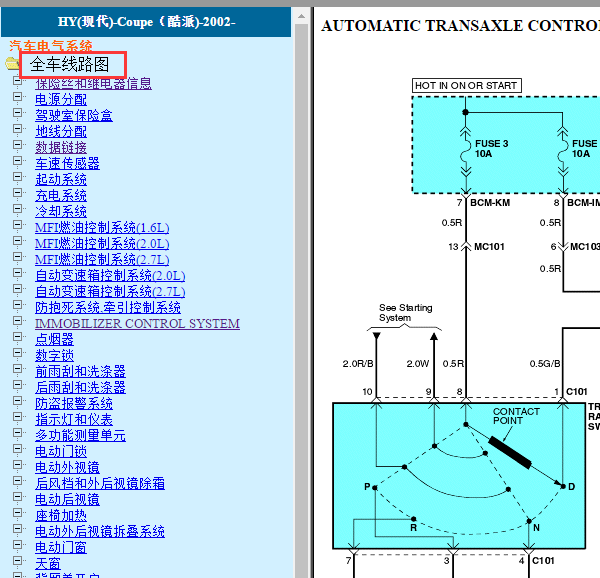Collapse tree node beside 数字锁
Image resolution: width=600 pixels, height=578 pixels.
click(17, 353)
